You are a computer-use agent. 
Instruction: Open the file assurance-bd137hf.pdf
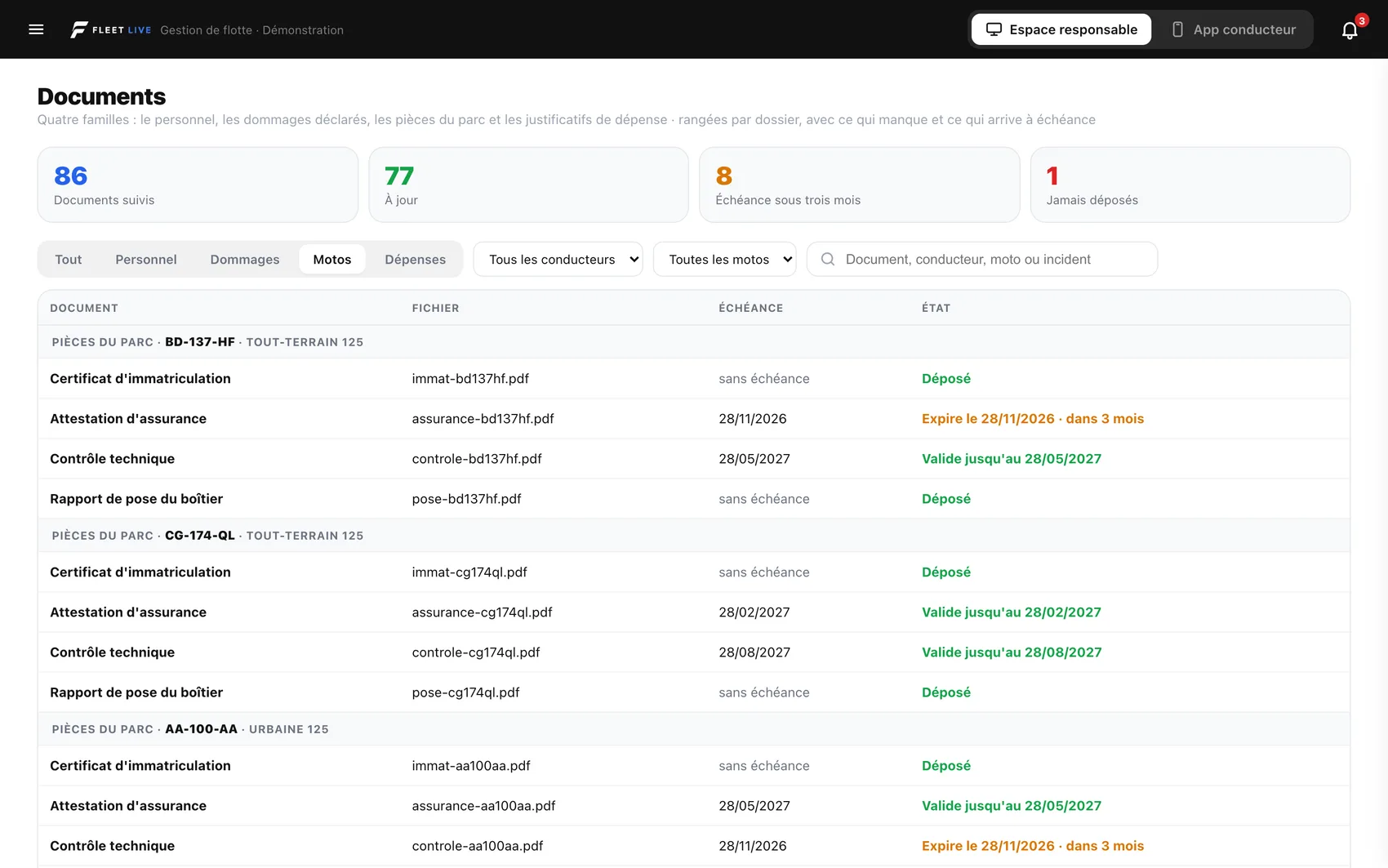(483, 419)
